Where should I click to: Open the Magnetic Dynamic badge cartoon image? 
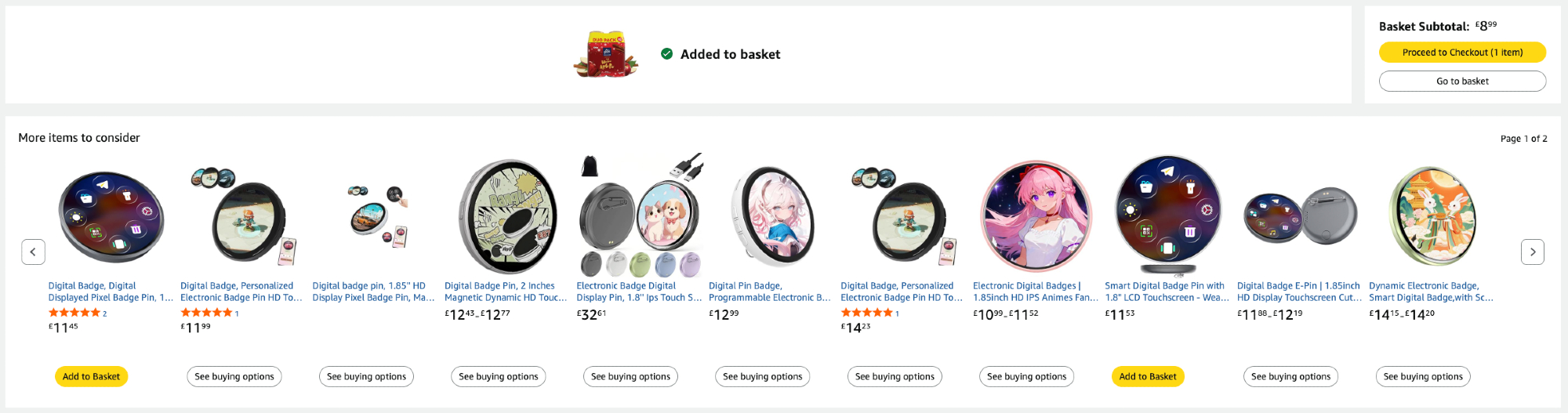[x=507, y=217]
